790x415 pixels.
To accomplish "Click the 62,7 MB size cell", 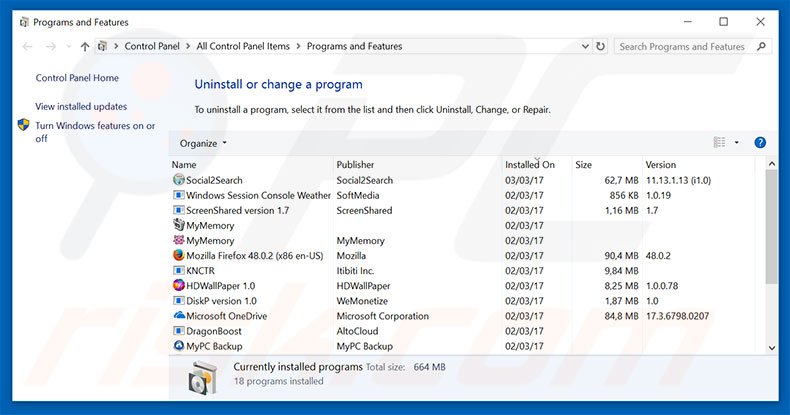I will pos(621,180).
